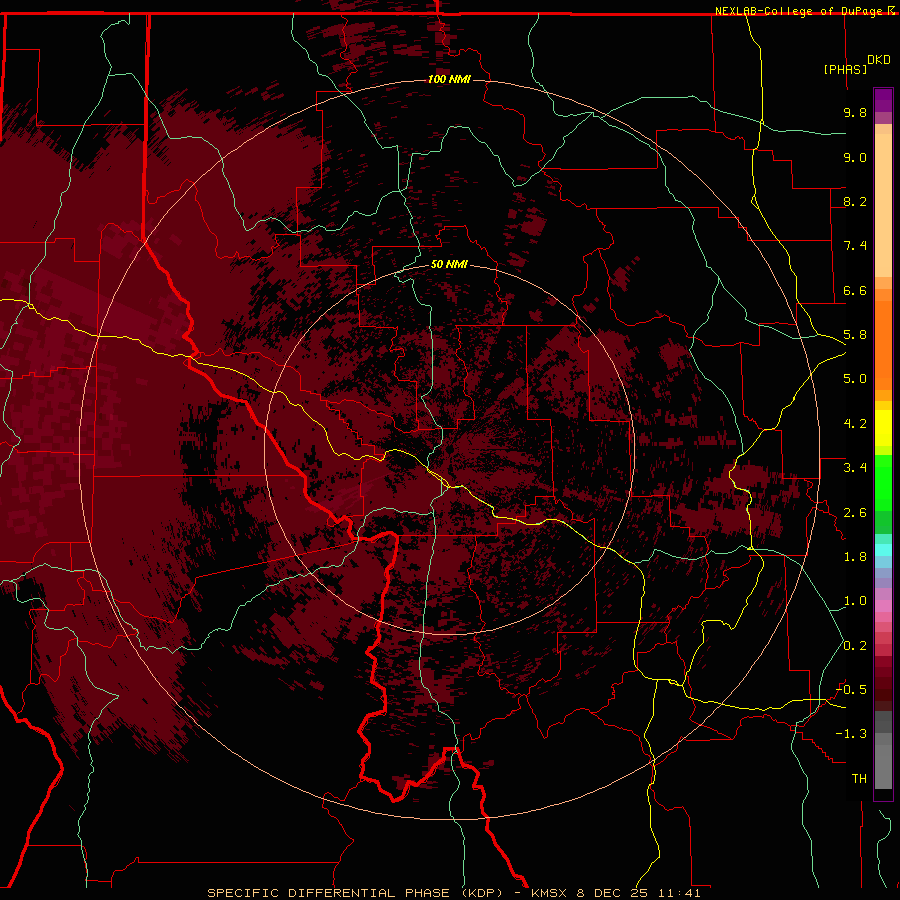Click the TH label on the legend
This screenshot has width=900, height=900.
859,779
